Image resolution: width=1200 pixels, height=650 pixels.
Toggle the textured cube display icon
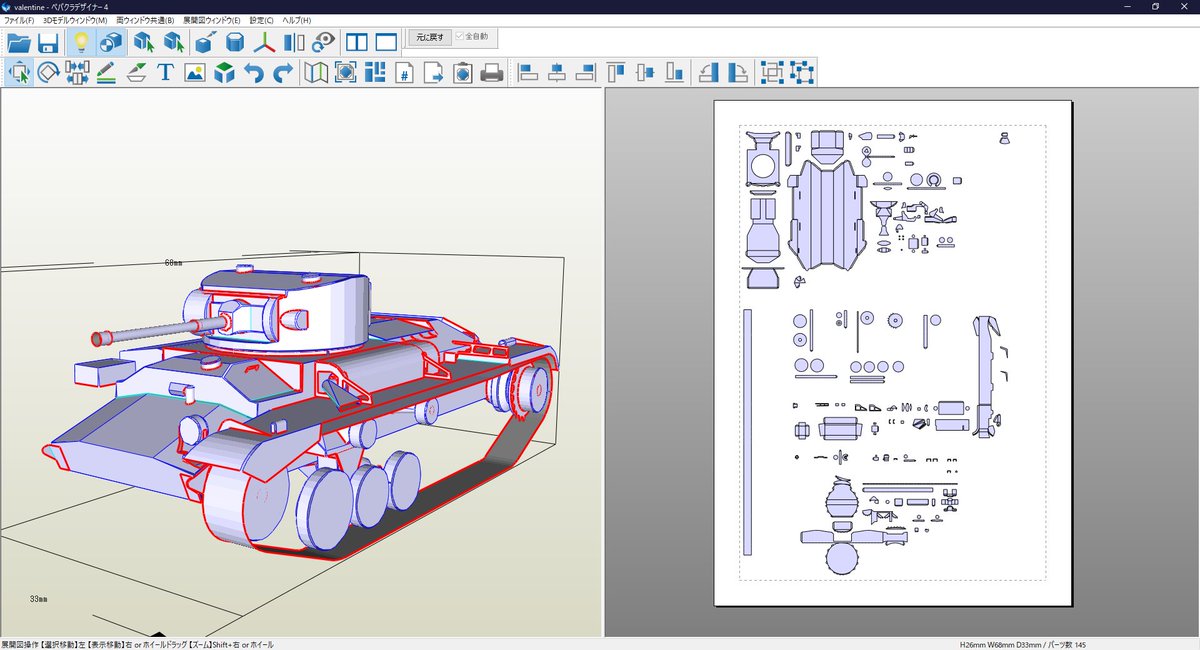(x=110, y=43)
